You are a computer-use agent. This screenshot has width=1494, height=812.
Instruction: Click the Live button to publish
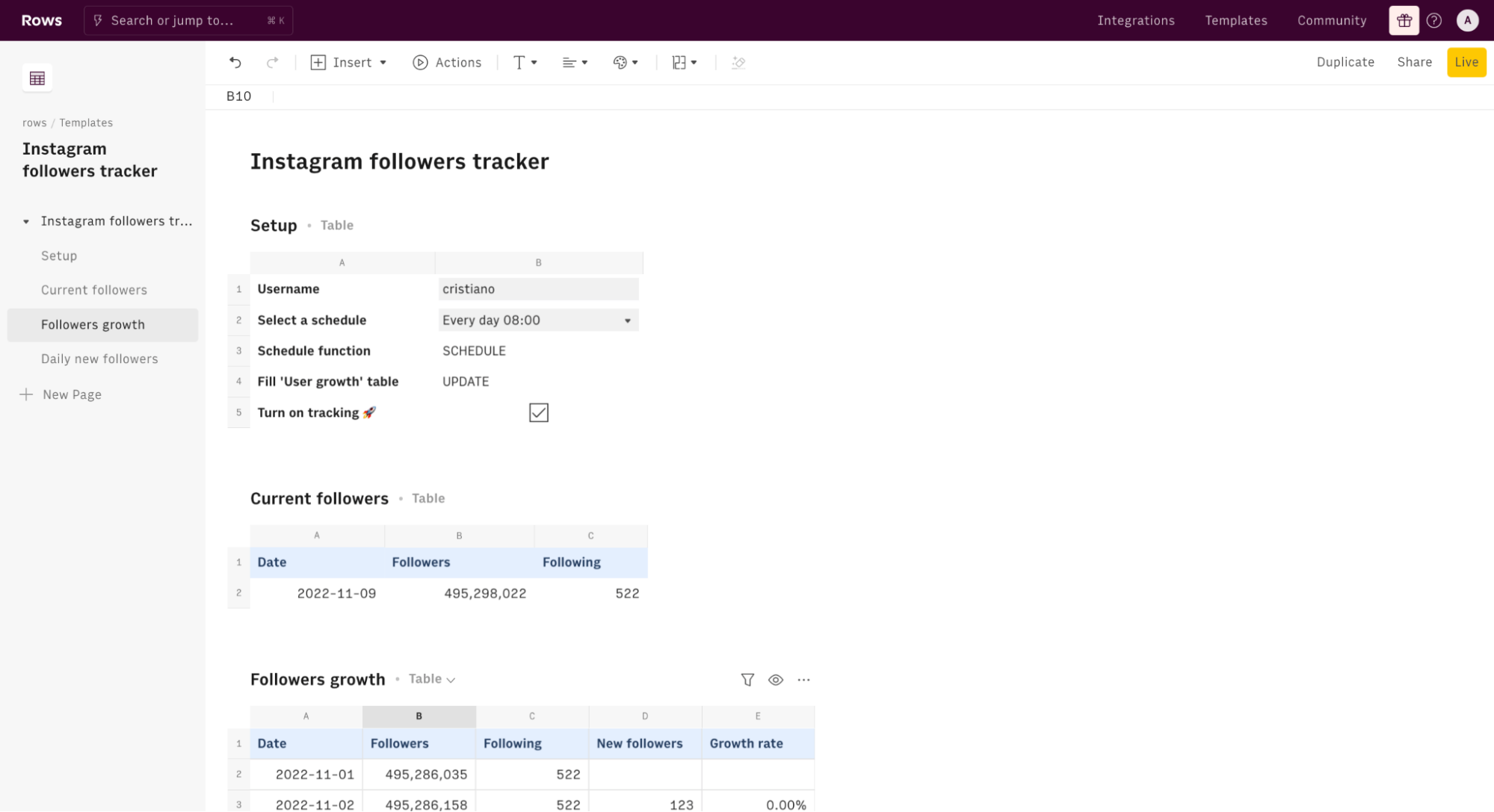pyautogui.click(x=1466, y=62)
